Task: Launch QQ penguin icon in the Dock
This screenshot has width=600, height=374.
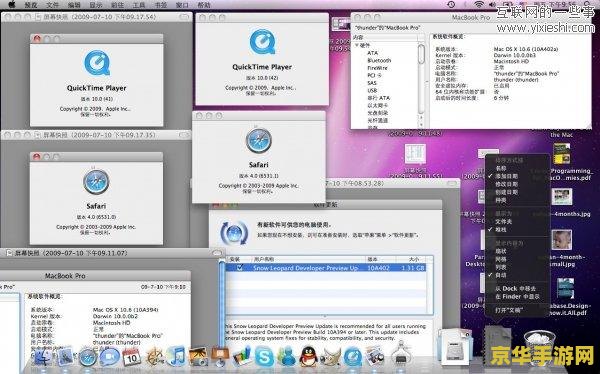Action: pos(308,356)
